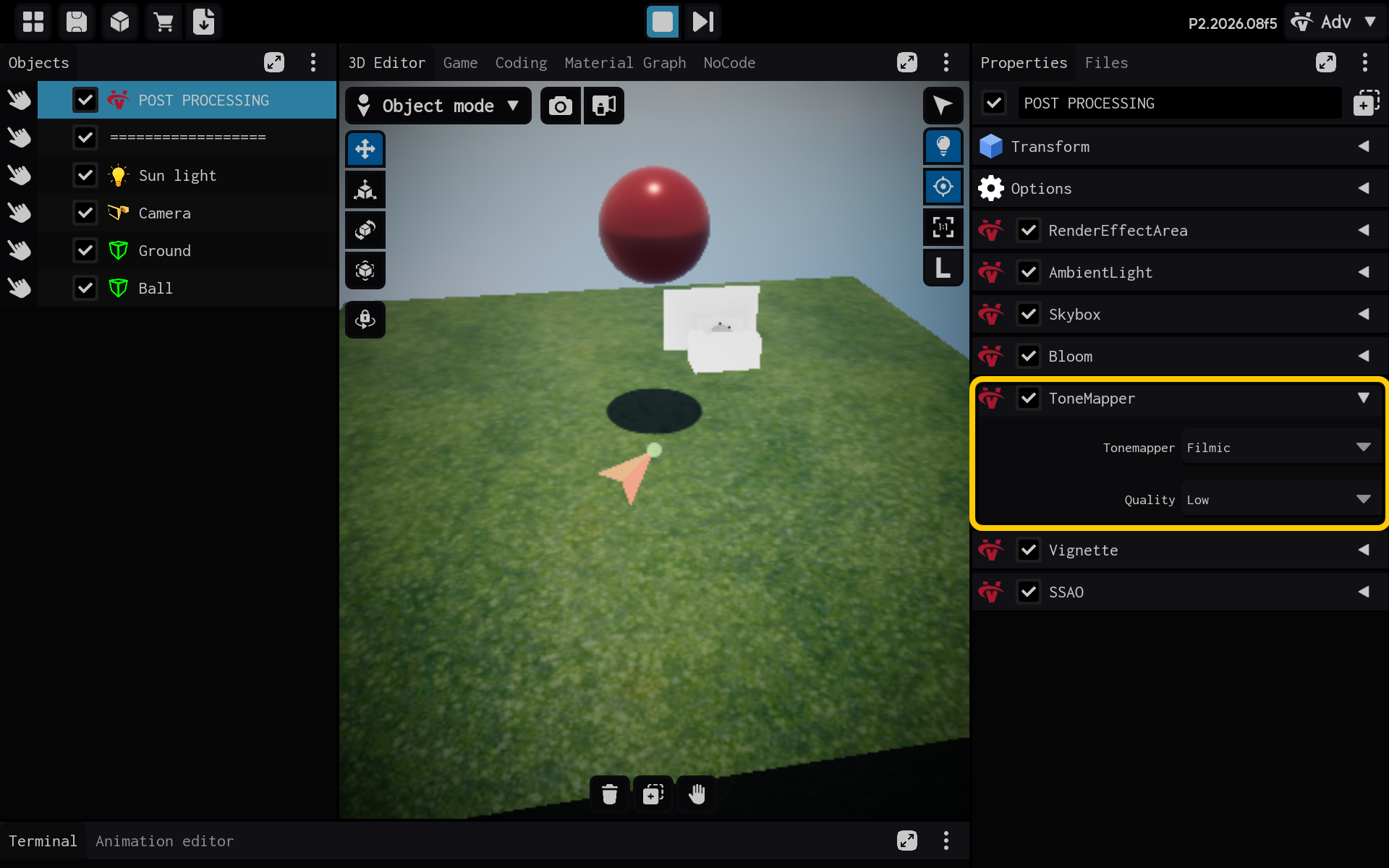
Task: Toggle viewport lighting bulb
Action: [x=943, y=147]
